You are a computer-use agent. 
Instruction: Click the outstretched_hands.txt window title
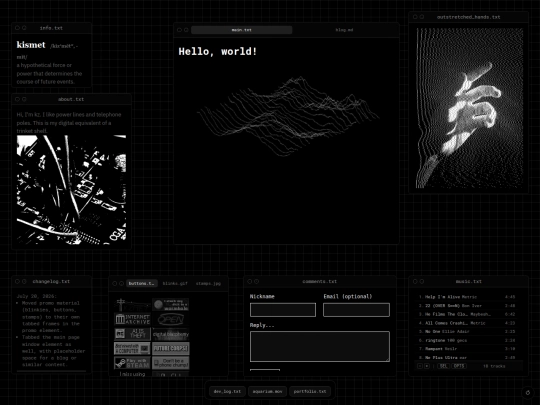(468, 17)
